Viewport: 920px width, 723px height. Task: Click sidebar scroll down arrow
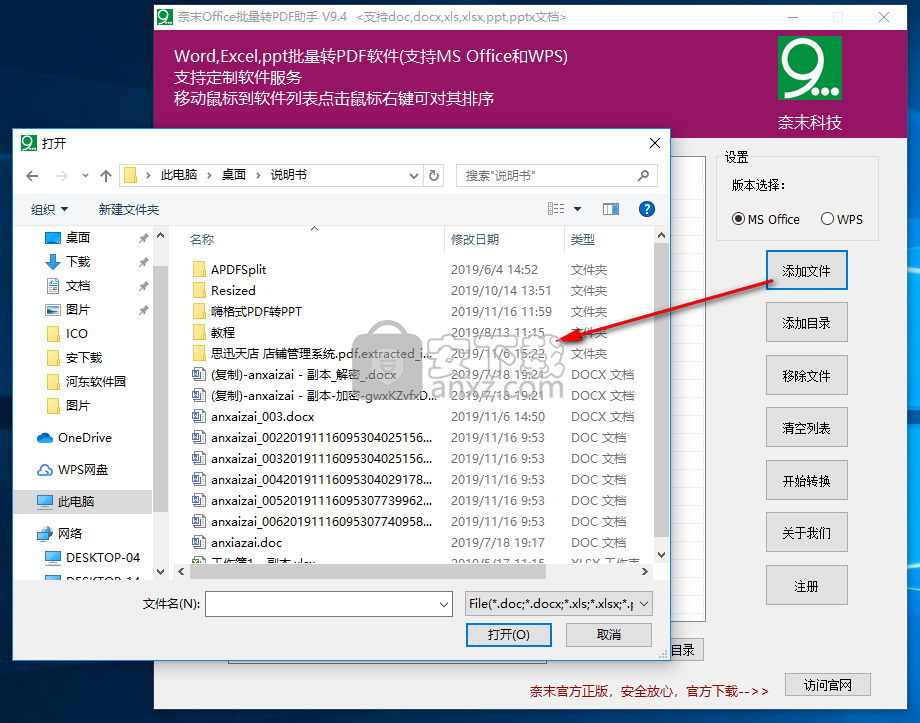(x=161, y=572)
